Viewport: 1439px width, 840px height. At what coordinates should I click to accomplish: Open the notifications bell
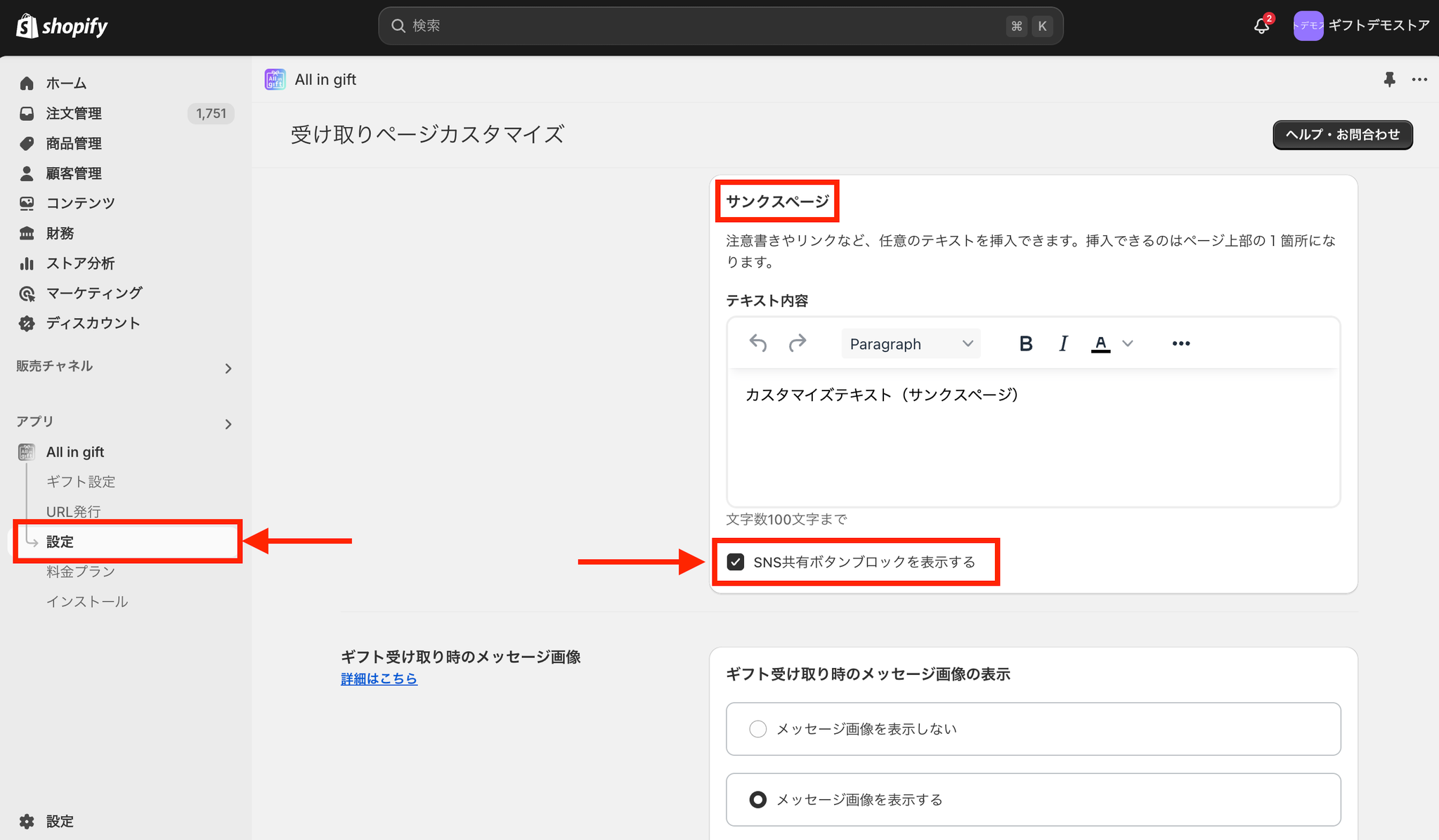coord(1261,26)
